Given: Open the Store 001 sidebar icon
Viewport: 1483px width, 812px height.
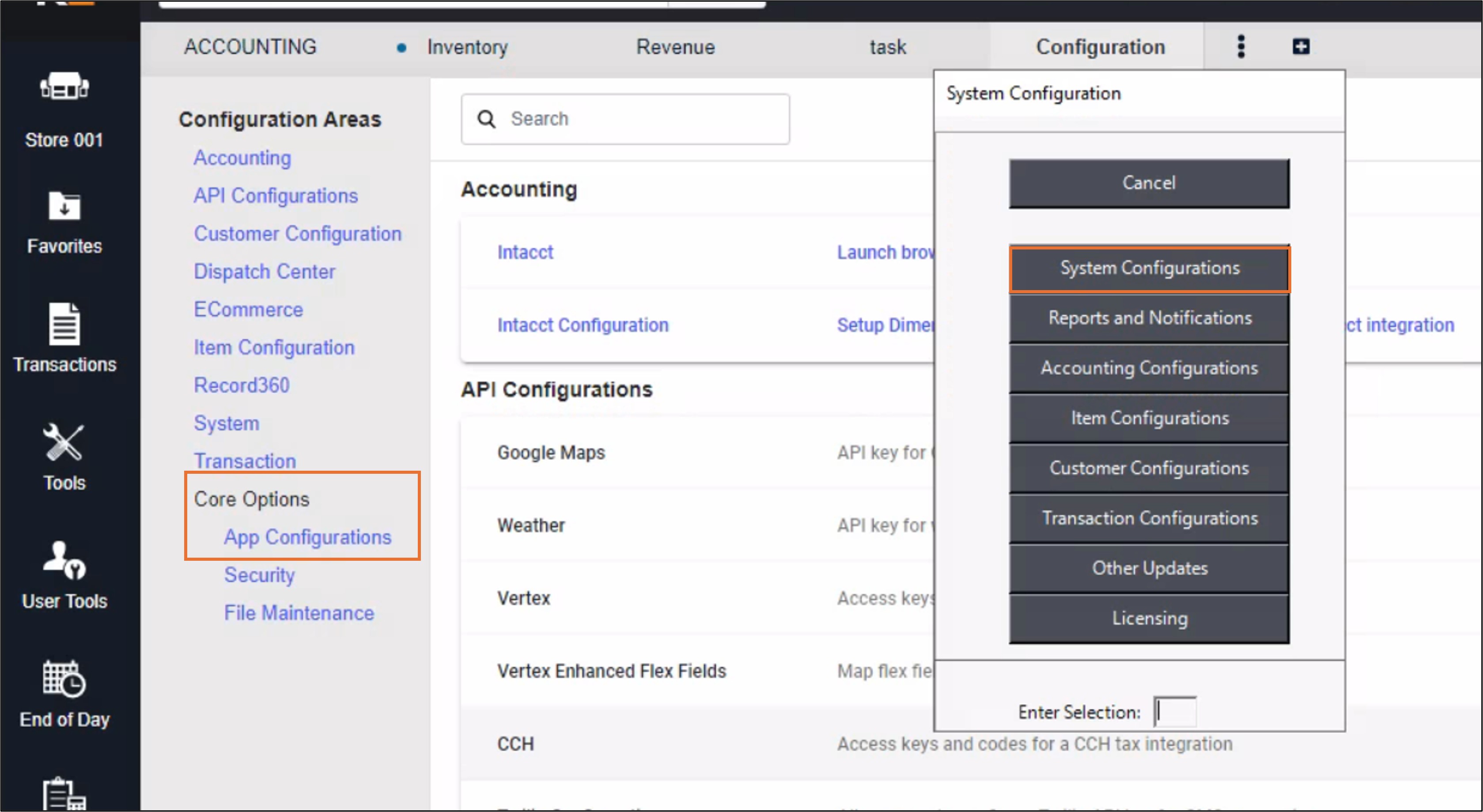Looking at the screenshot, I should pos(64,87).
